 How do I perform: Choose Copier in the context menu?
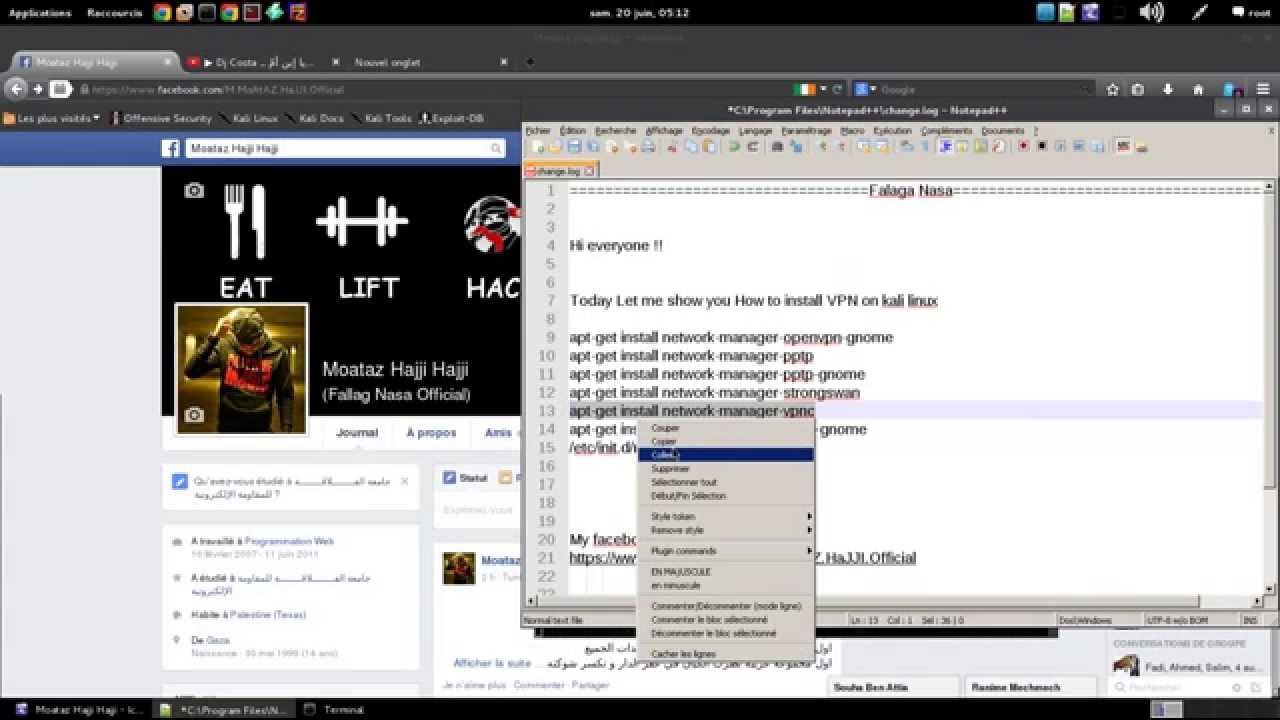[x=726, y=441]
